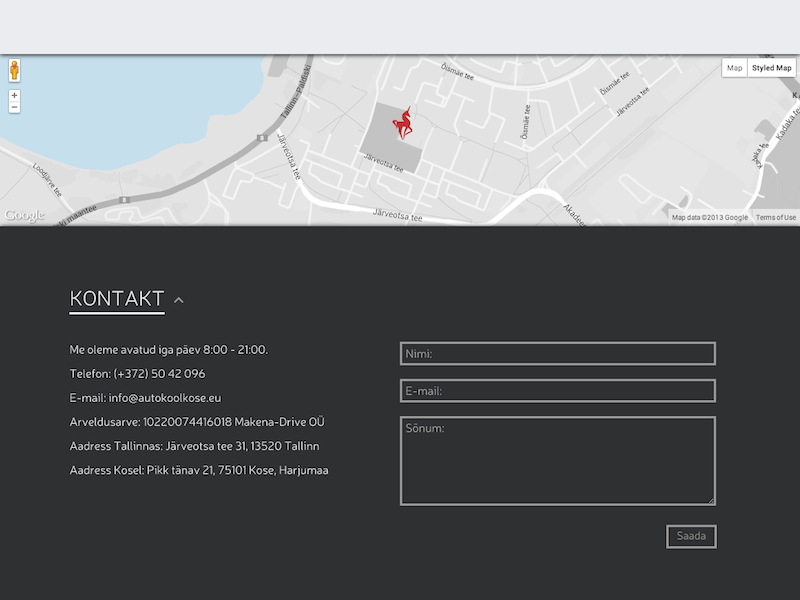Click inside the Nimi input field
The height and width of the screenshot is (600, 800).
(x=556, y=353)
